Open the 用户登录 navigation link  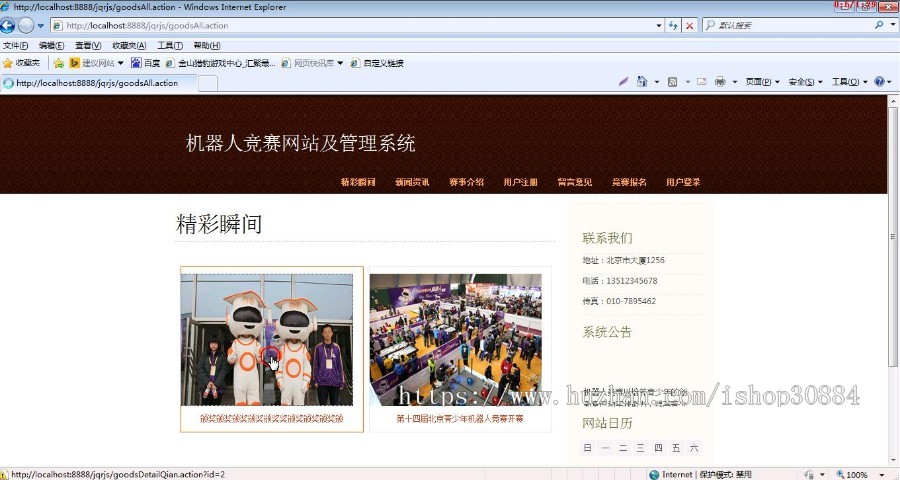pyautogui.click(x=683, y=182)
